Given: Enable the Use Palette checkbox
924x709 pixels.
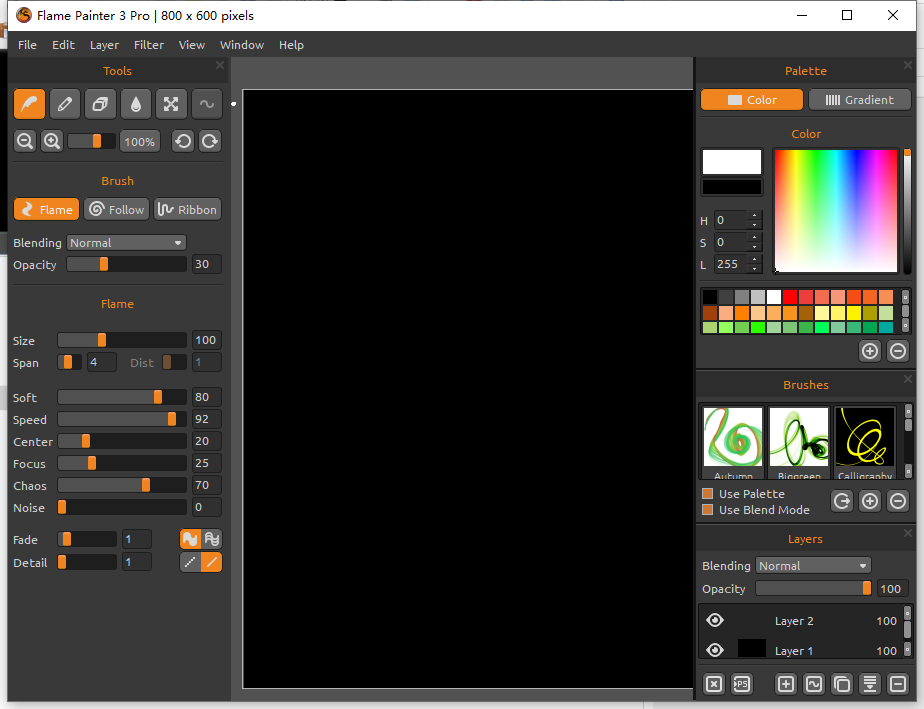Looking at the screenshot, I should coord(708,493).
